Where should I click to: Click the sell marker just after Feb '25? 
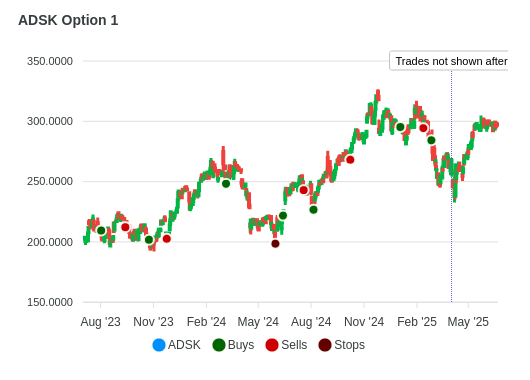[423, 128]
